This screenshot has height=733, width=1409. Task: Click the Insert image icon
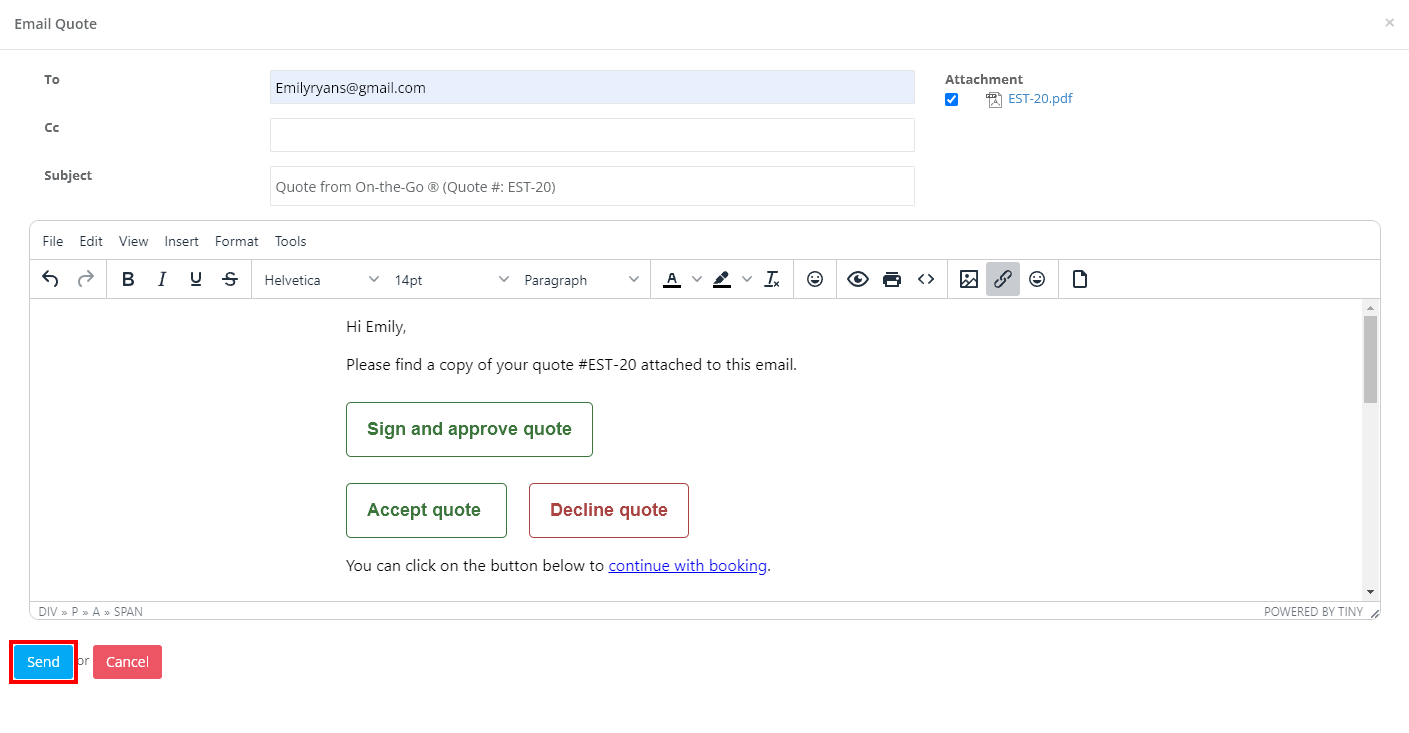pos(969,280)
